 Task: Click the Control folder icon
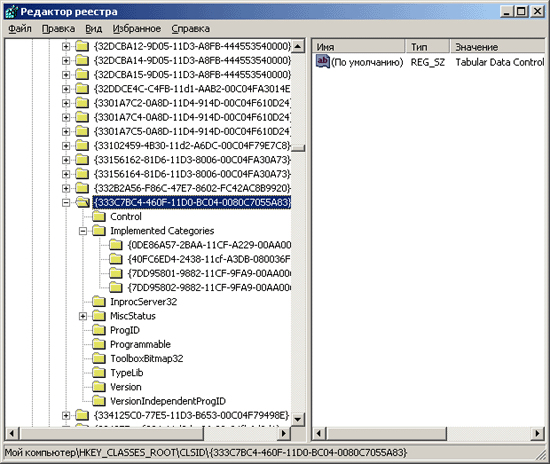[x=99, y=216]
